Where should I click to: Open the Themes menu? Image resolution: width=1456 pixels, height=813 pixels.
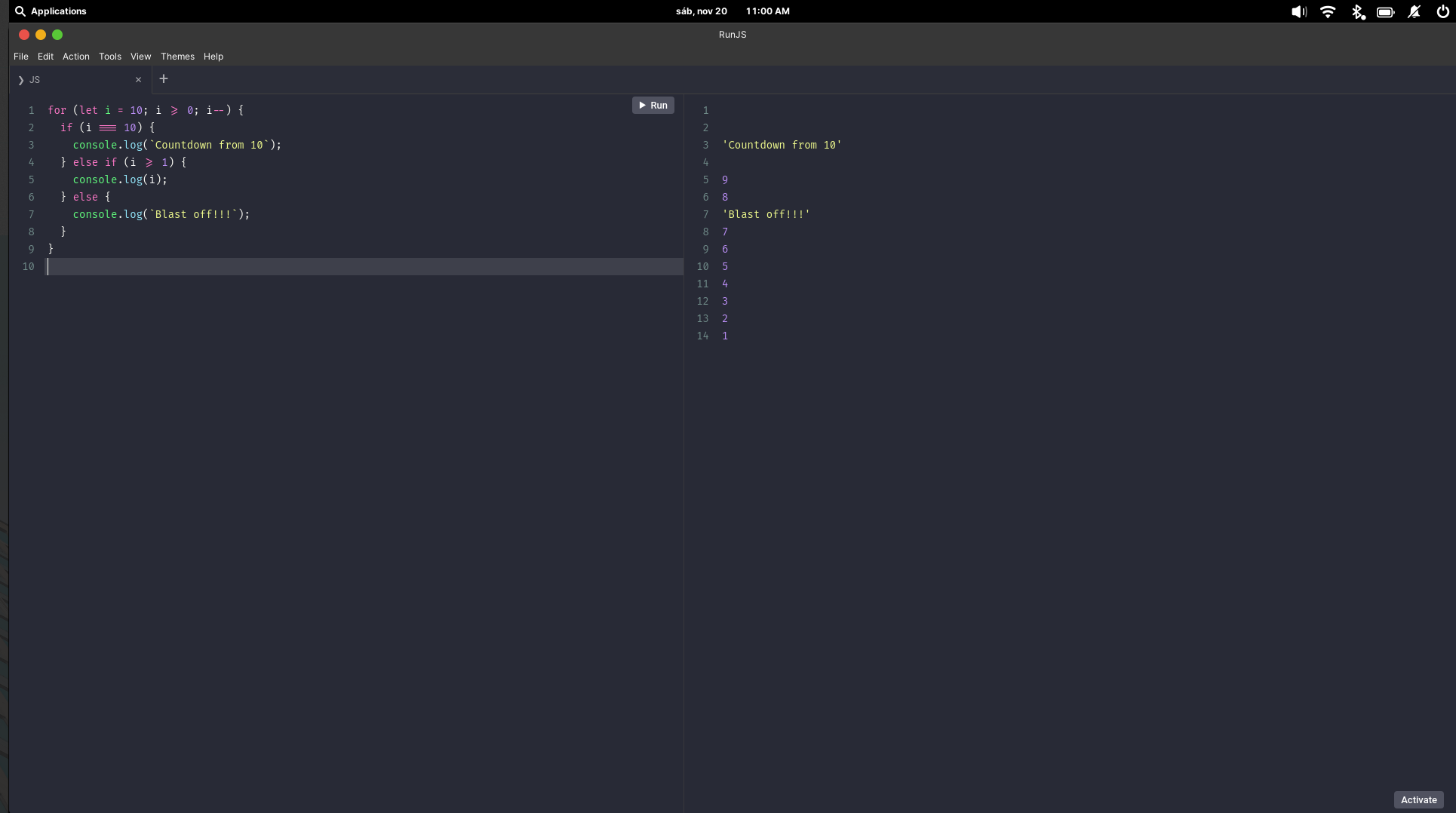click(x=177, y=56)
